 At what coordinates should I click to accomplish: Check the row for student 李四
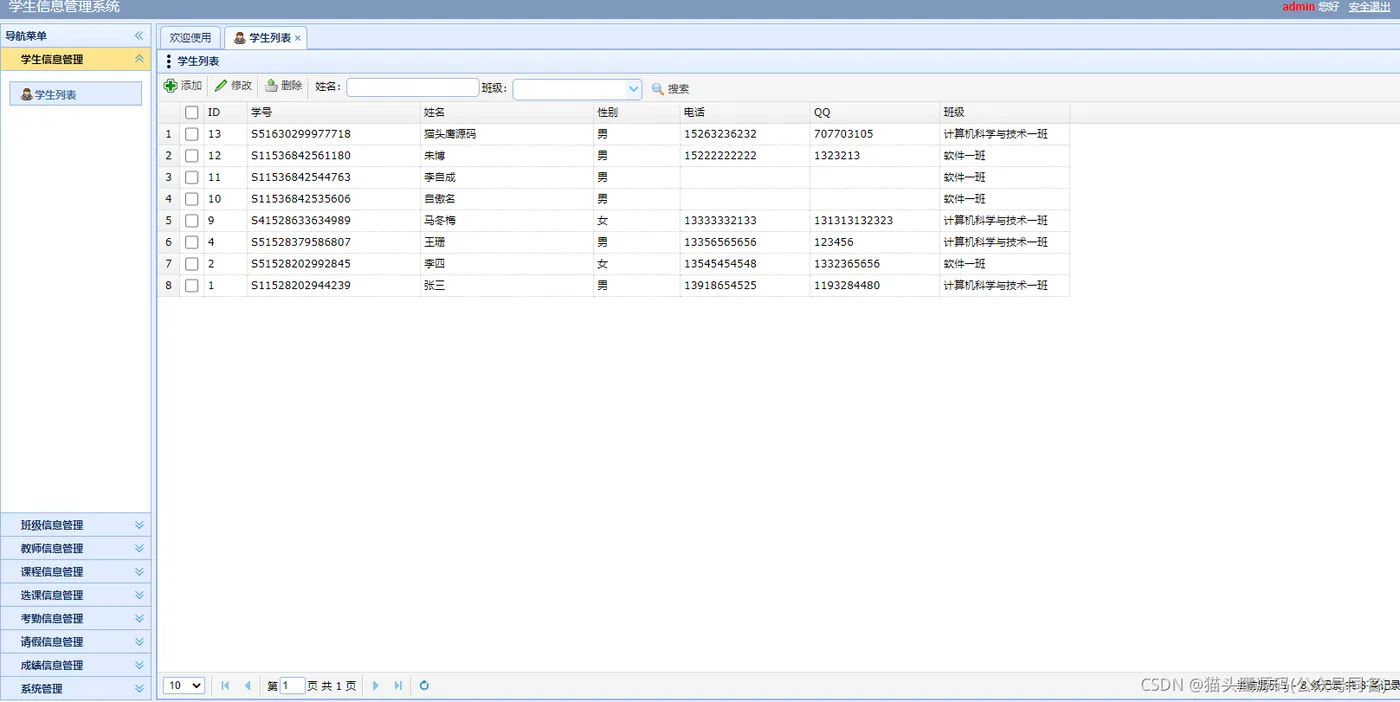[192, 264]
